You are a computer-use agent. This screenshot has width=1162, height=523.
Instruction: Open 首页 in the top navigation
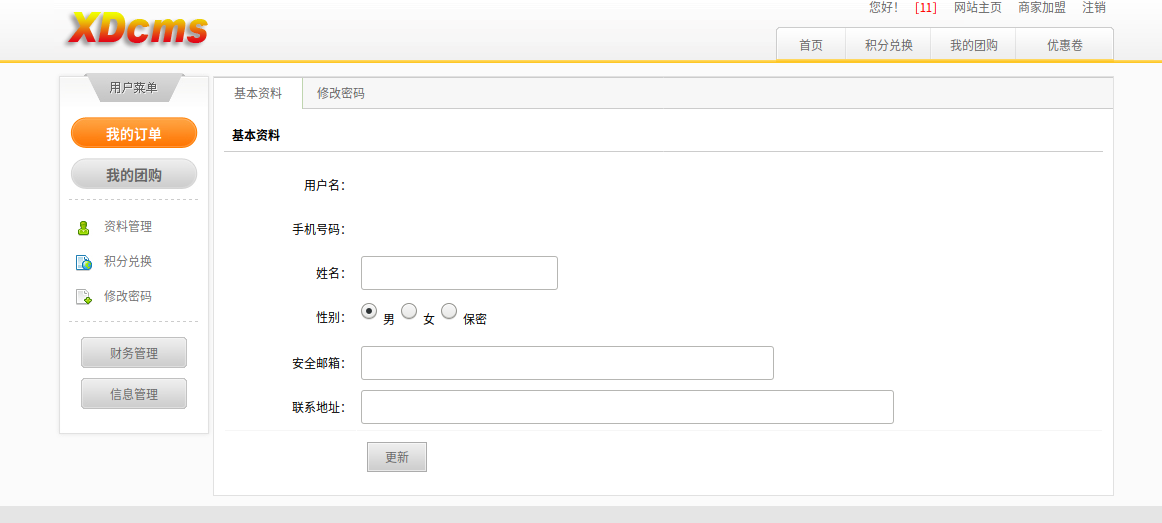(x=811, y=44)
